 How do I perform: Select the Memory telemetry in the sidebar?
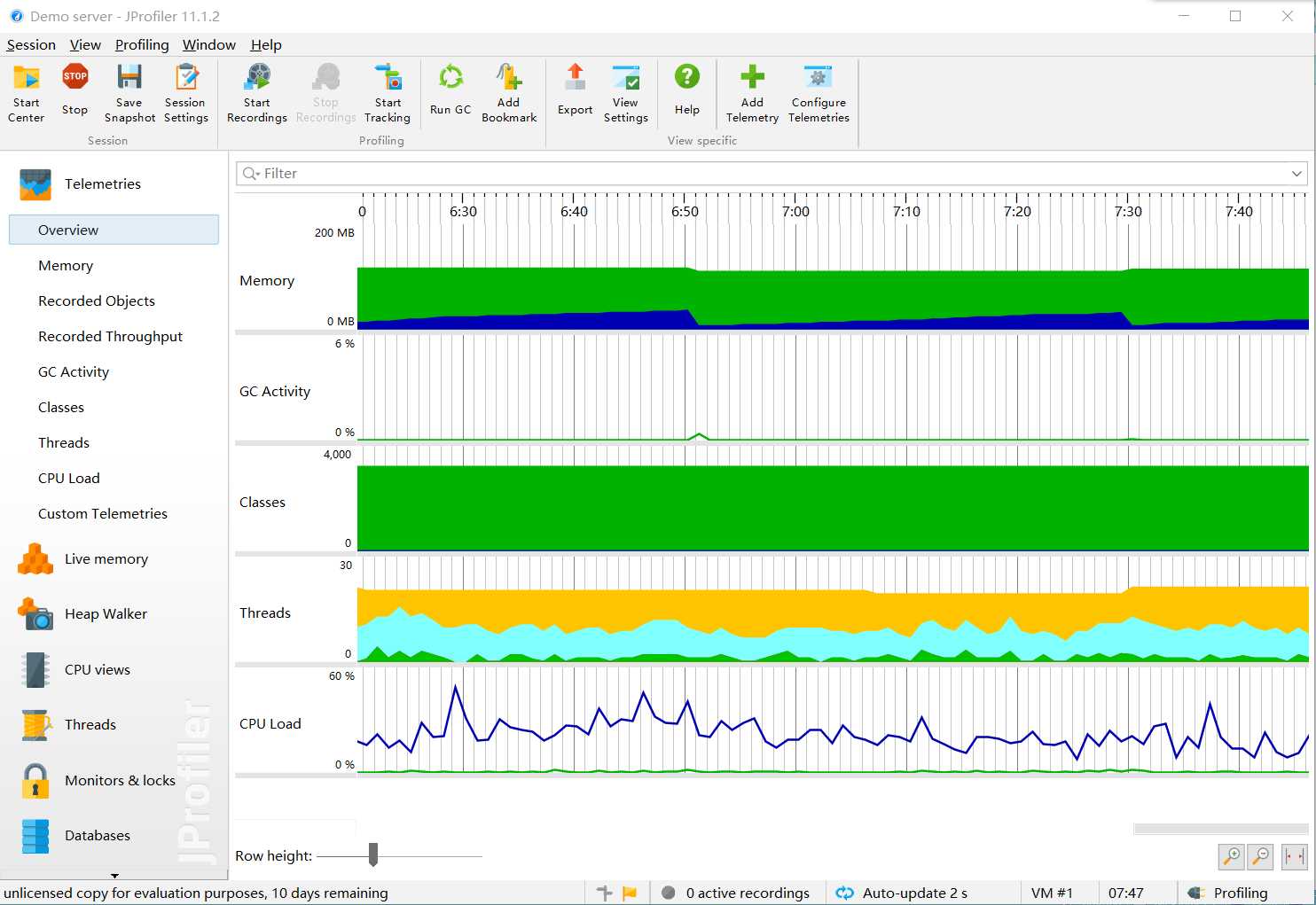[66, 266]
